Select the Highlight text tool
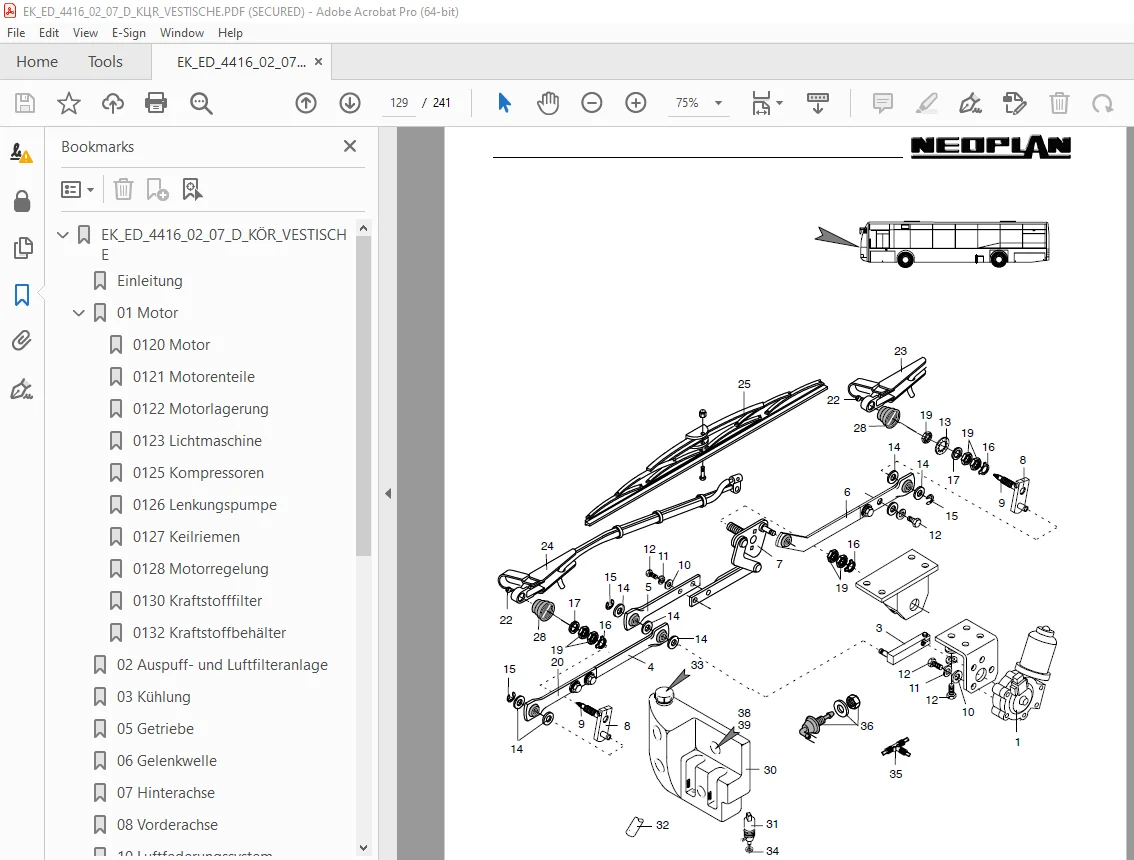Screen dimensions: 1134x860 pos(926,103)
